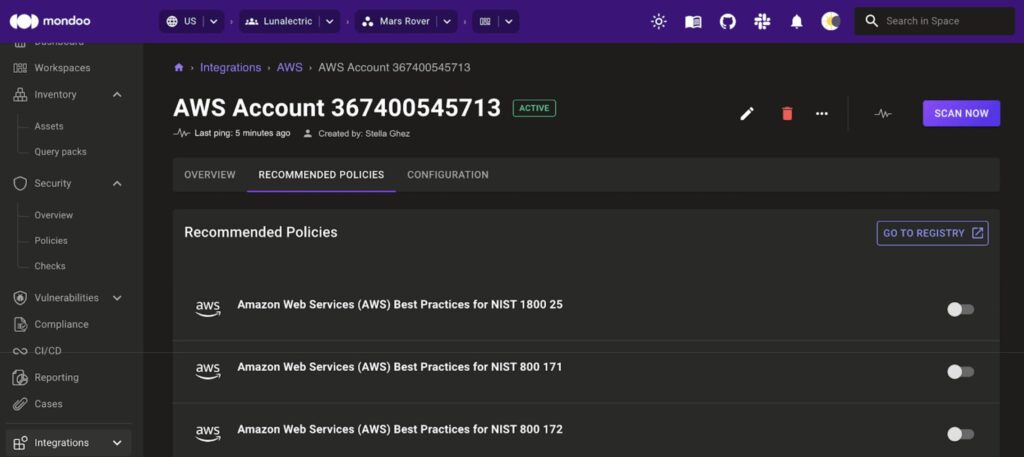Screen dimensions: 1024x457
Task: Open Slack via the Slack icon
Action: tap(762, 21)
